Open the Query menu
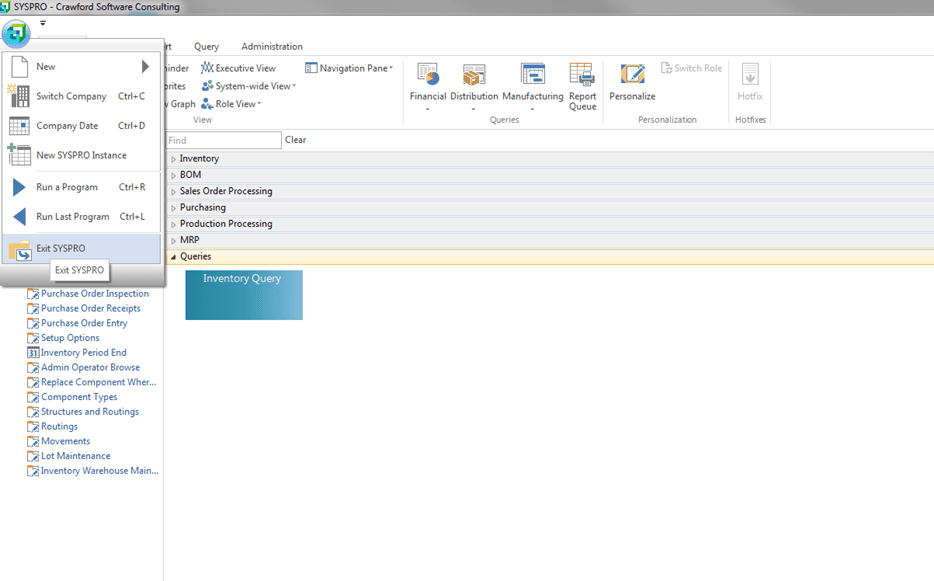 tap(206, 46)
